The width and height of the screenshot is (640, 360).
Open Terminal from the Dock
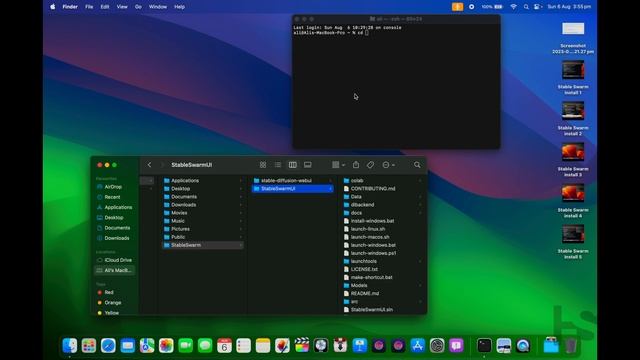pyautogui.click(x=484, y=346)
